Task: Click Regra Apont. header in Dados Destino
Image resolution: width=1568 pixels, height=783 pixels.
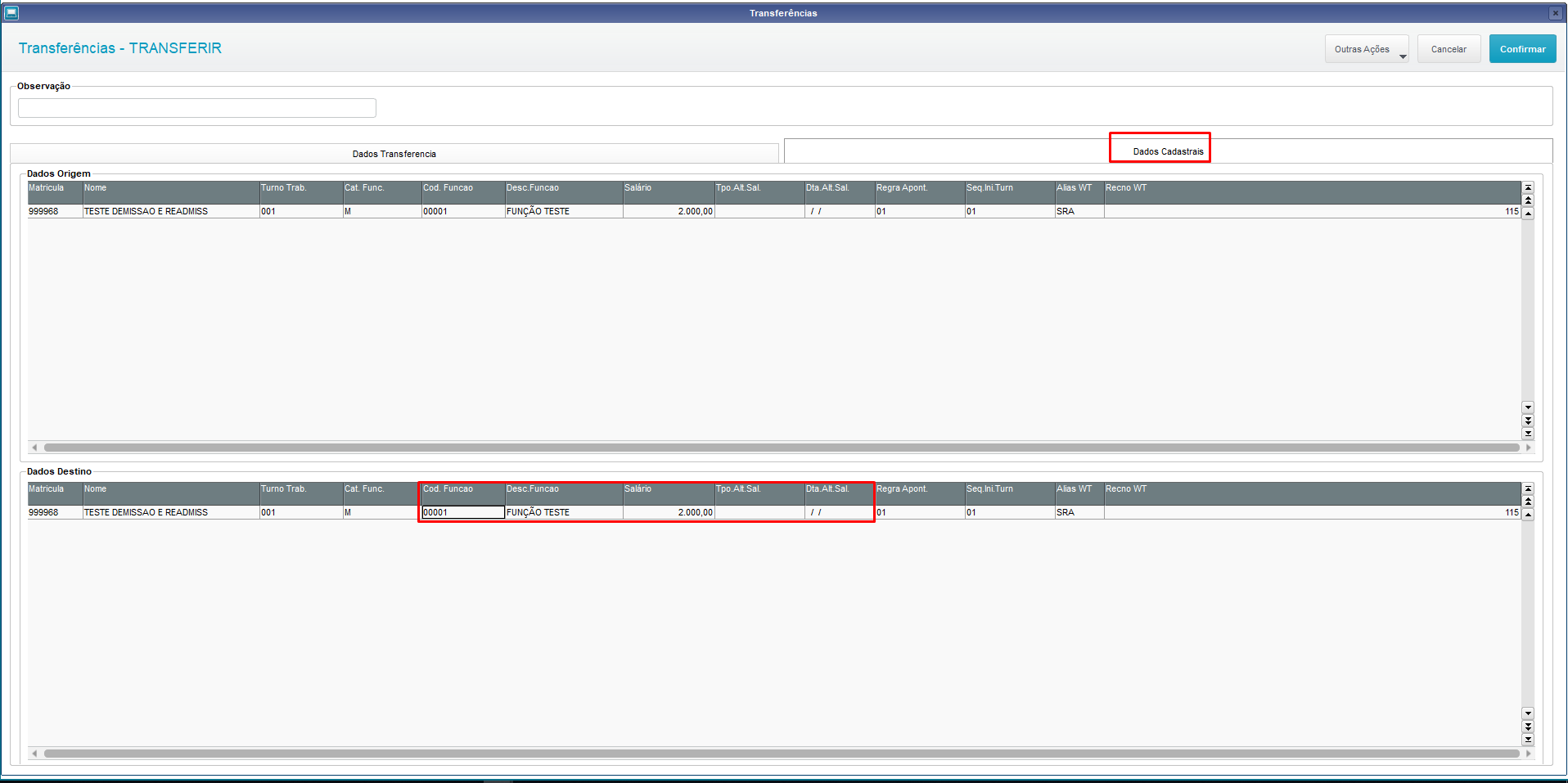Action: (920, 494)
